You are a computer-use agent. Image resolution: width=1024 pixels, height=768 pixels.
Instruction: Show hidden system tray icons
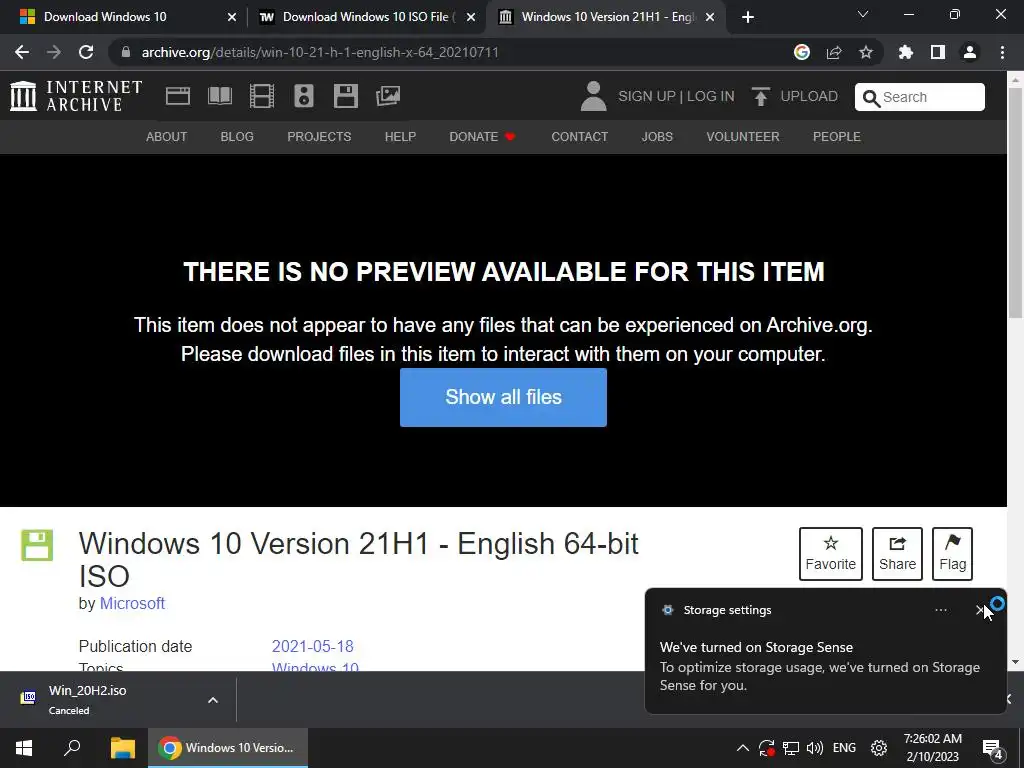click(743, 748)
